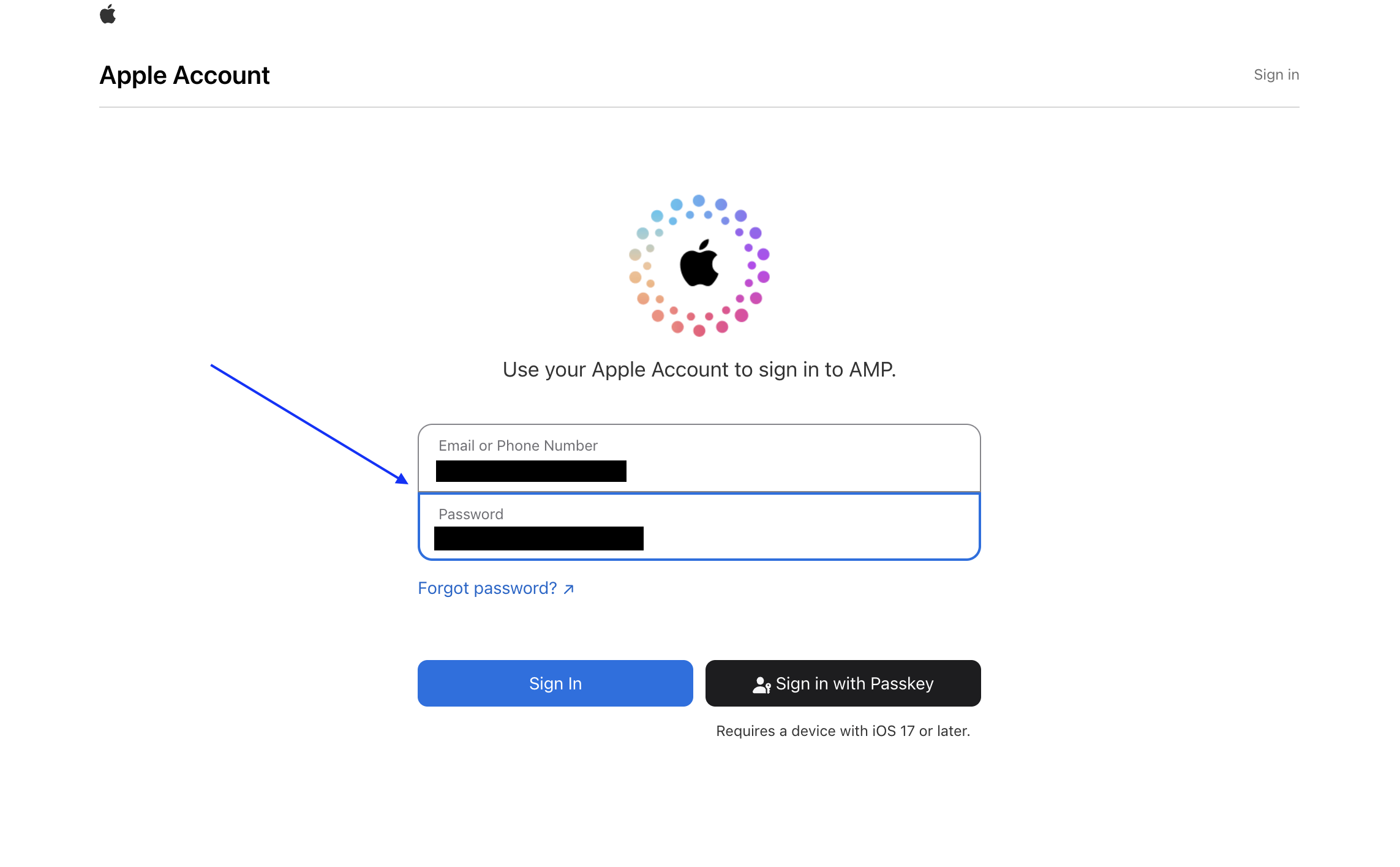Choose Sign in with Passkey
This screenshot has width=1400, height=867.
click(843, 683)
